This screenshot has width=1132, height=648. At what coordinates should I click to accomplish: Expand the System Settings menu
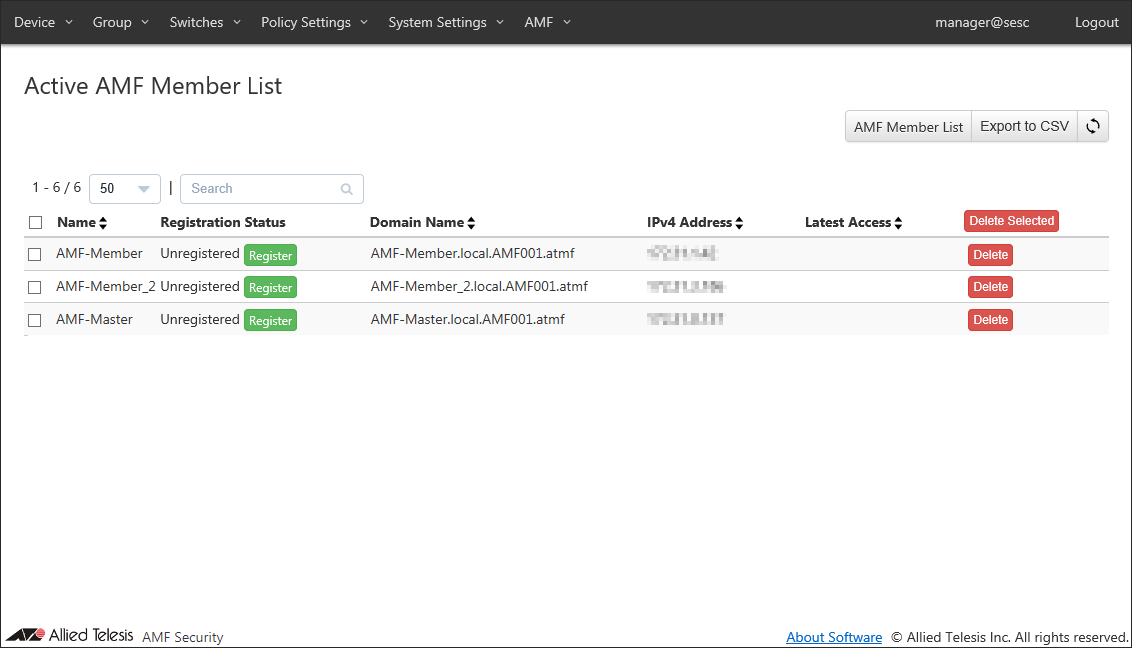[446, 22]
